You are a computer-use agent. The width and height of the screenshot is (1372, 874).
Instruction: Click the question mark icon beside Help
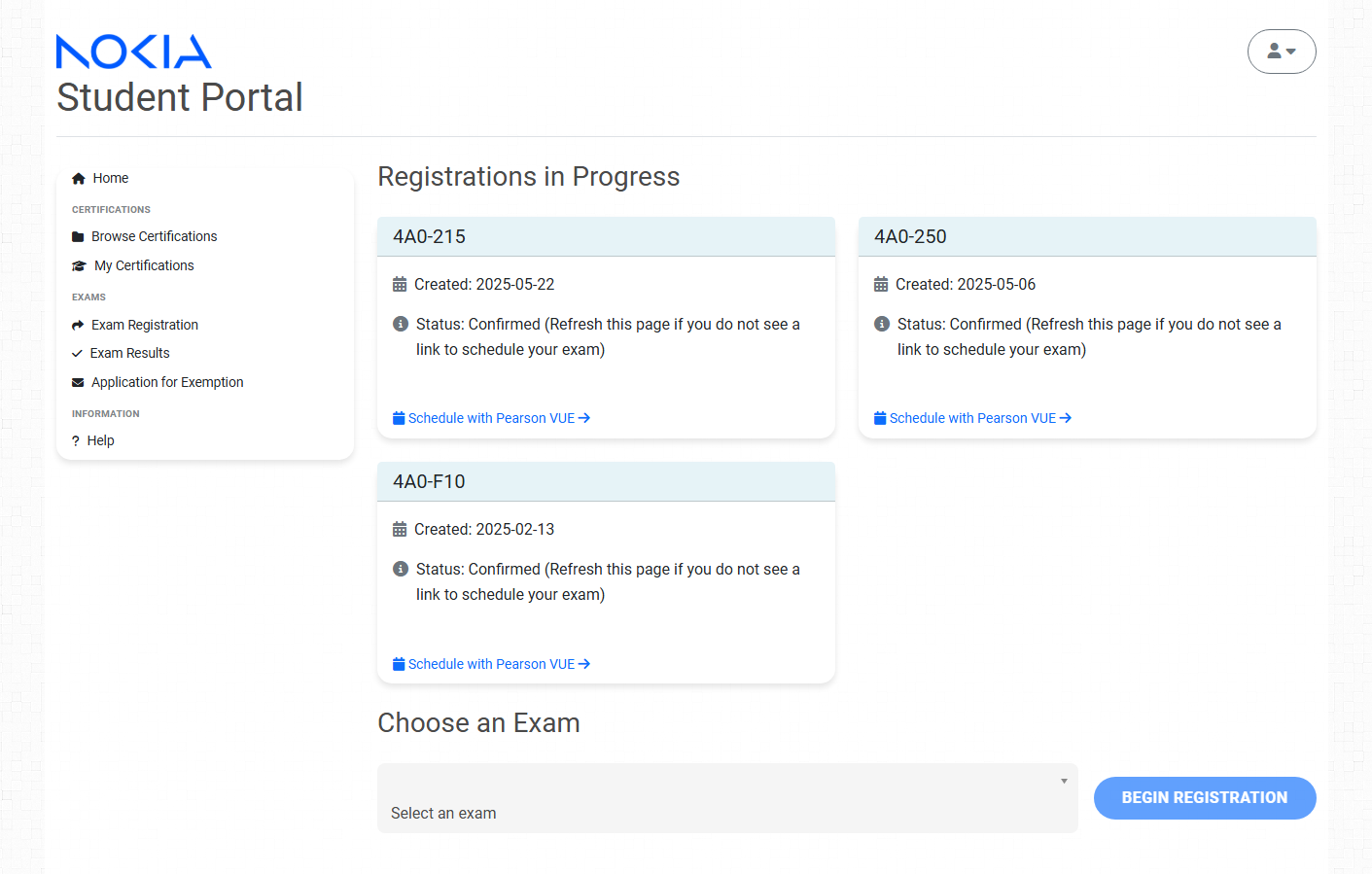pos(76,441)
